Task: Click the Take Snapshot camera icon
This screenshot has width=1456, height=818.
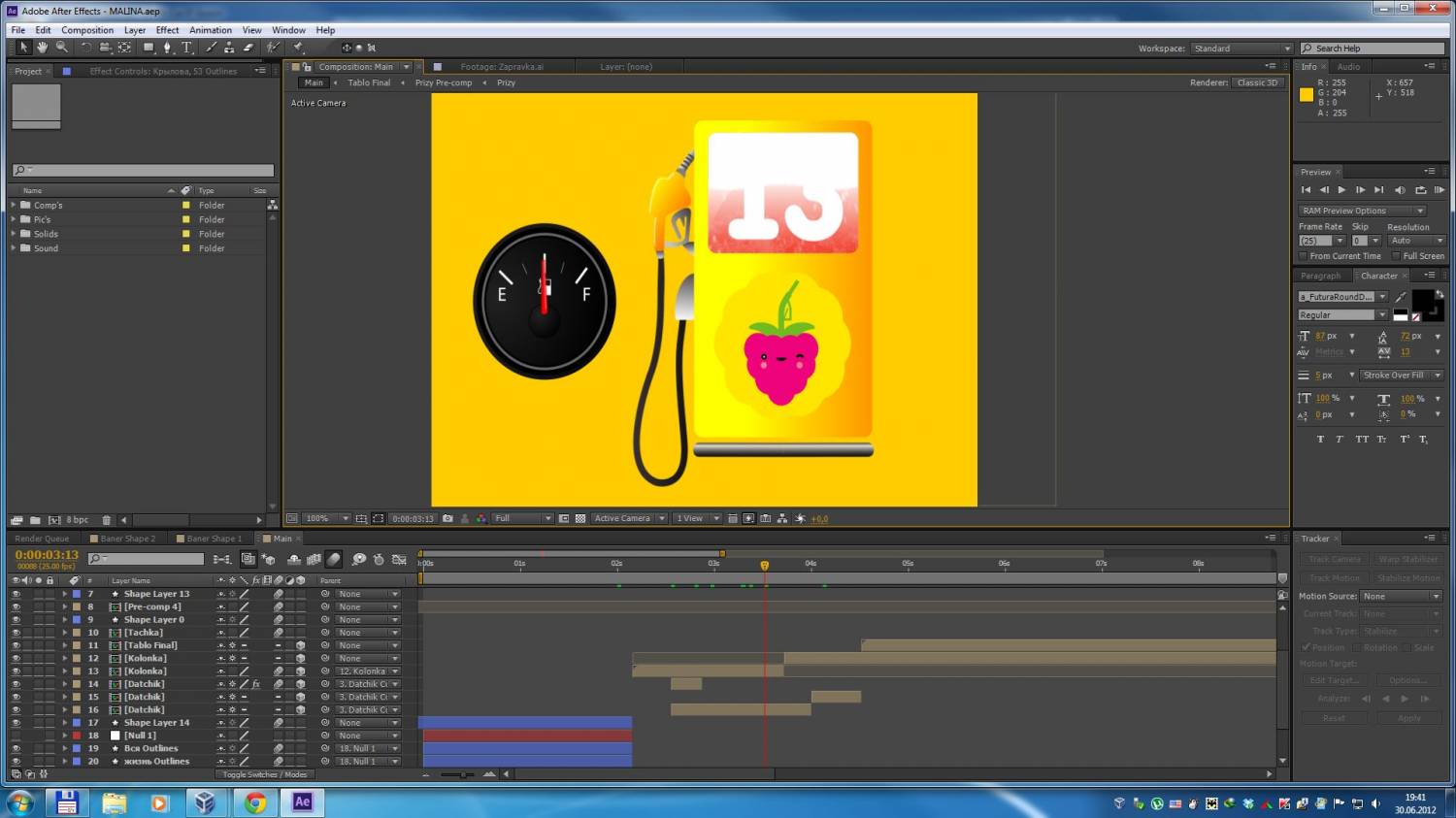Action: coord(447,519)
